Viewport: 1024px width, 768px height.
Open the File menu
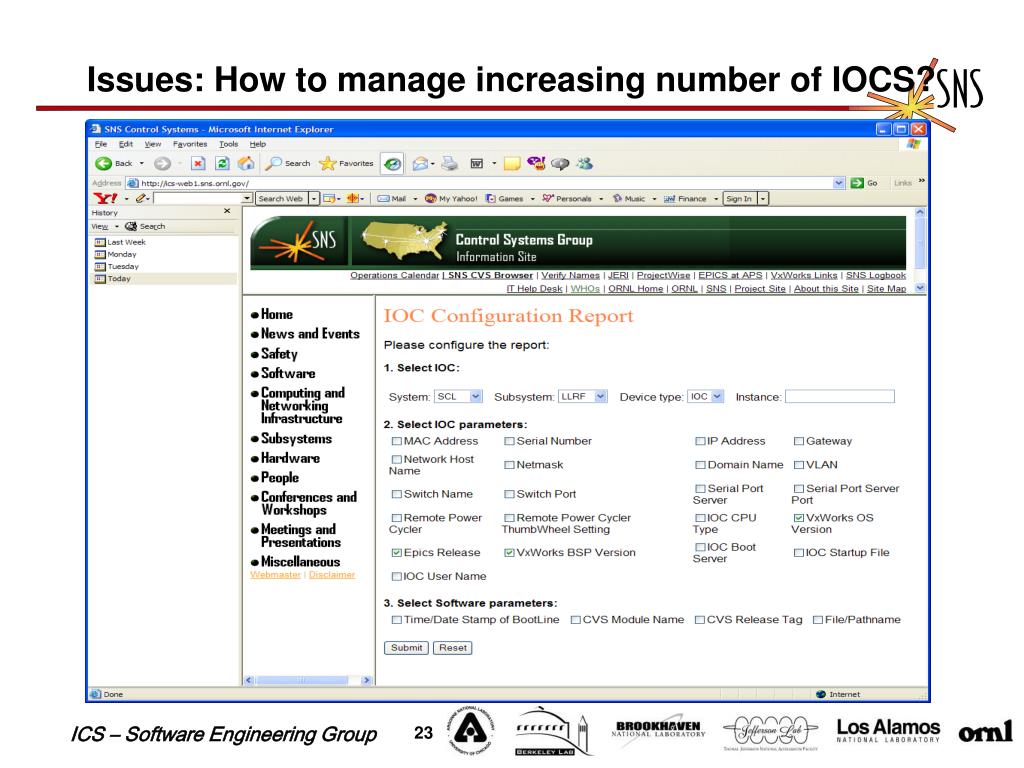click(x=101, y=144)
